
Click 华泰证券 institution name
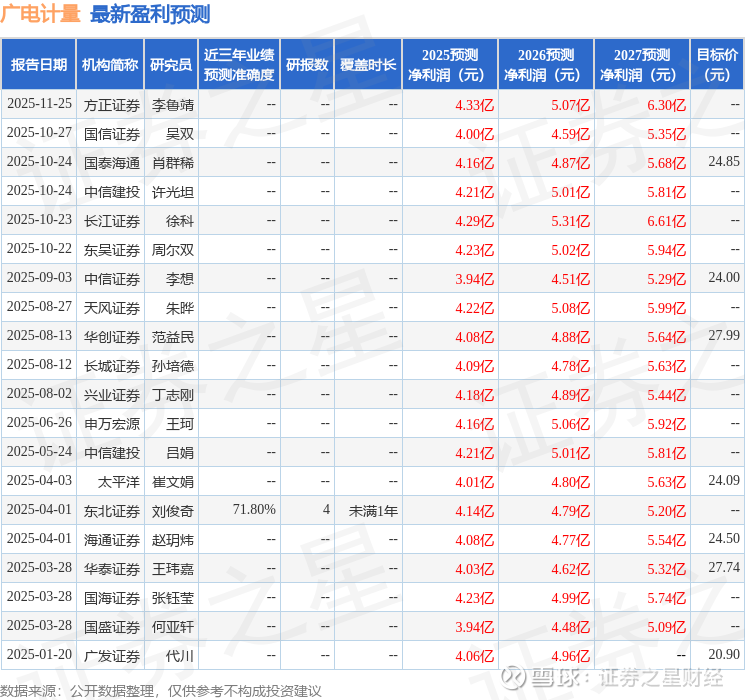point(112,569)
